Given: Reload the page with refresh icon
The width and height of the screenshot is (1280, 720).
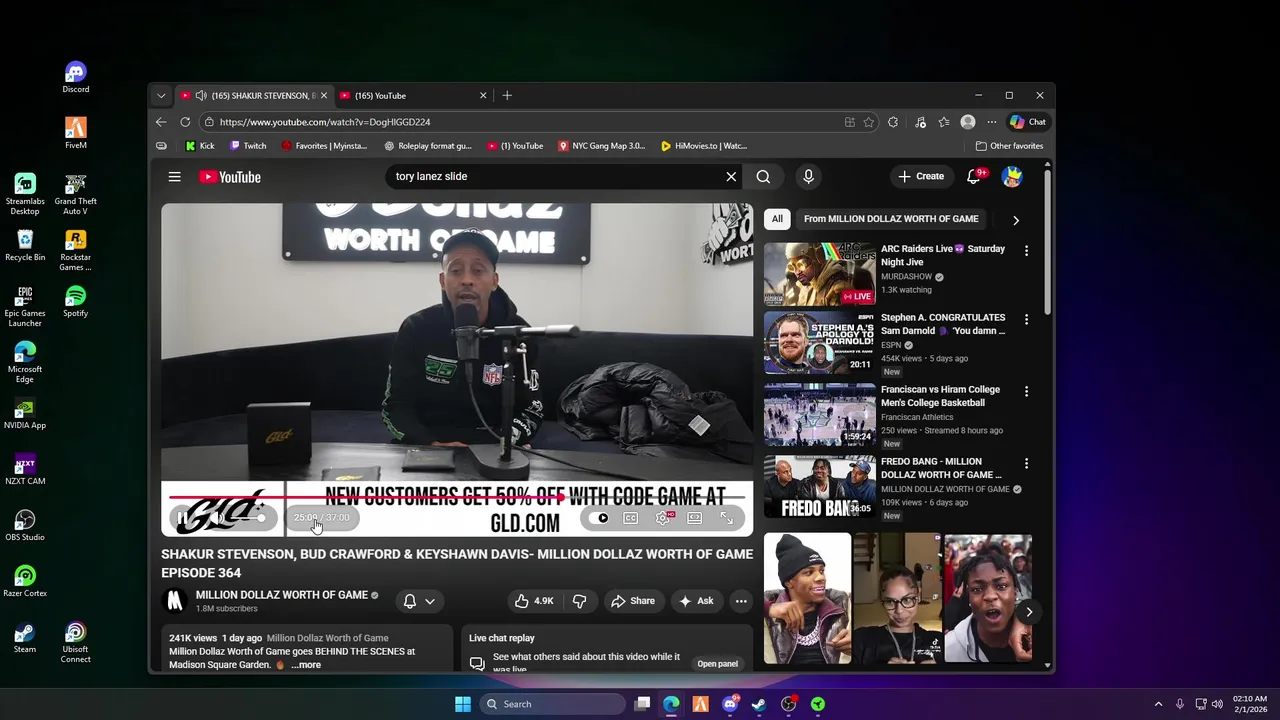Looking at the screenshot, I should click(x=185, y=122).
